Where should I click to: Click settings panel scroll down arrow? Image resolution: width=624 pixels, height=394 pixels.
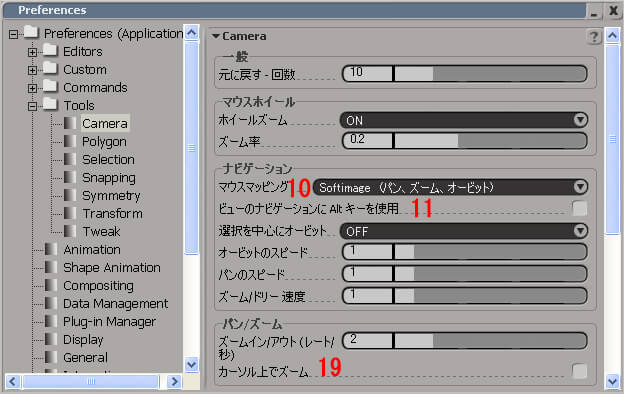tap(612, 381)
